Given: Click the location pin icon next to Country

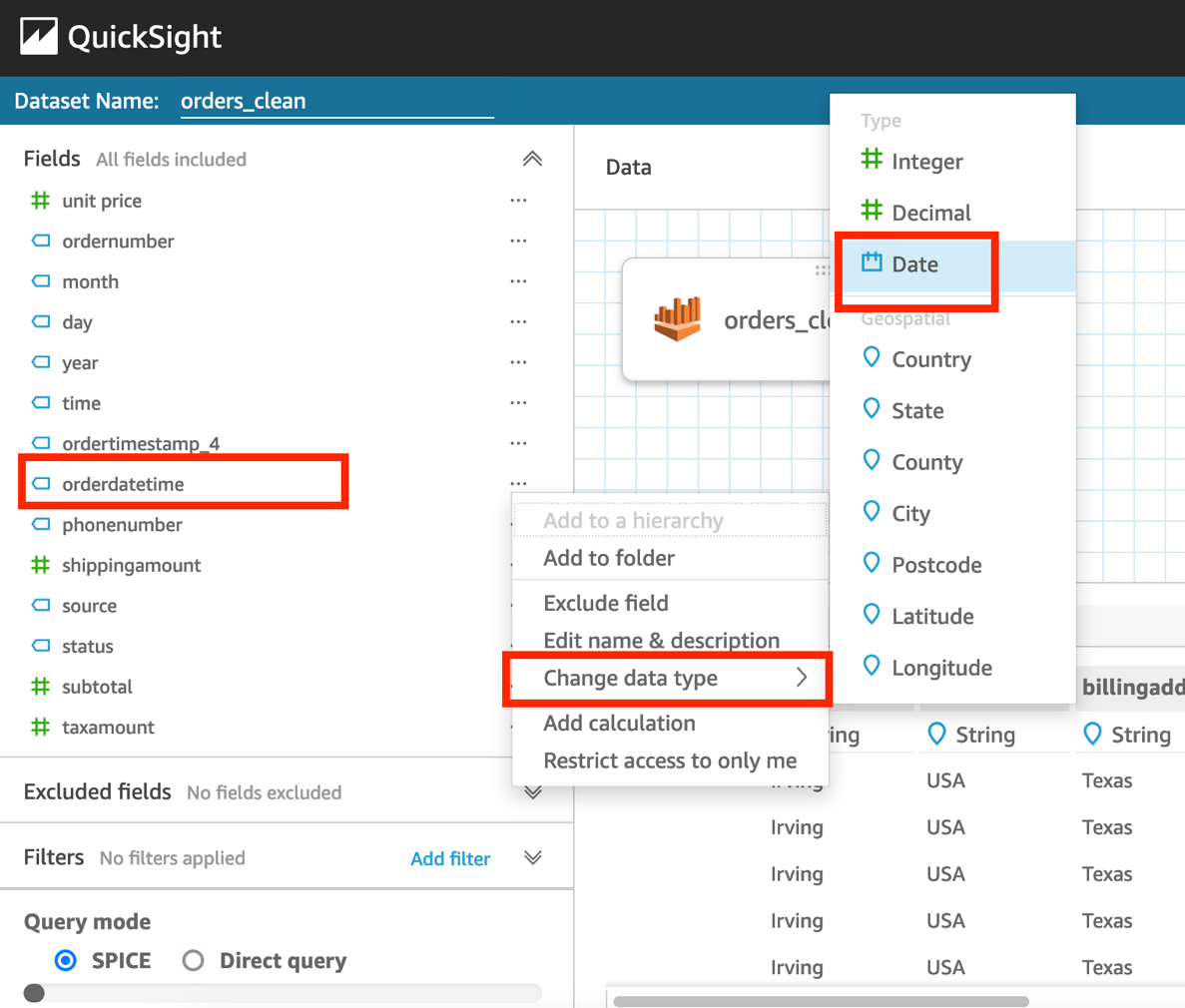Looking at the screenshot, I should (x=872, y=357).
